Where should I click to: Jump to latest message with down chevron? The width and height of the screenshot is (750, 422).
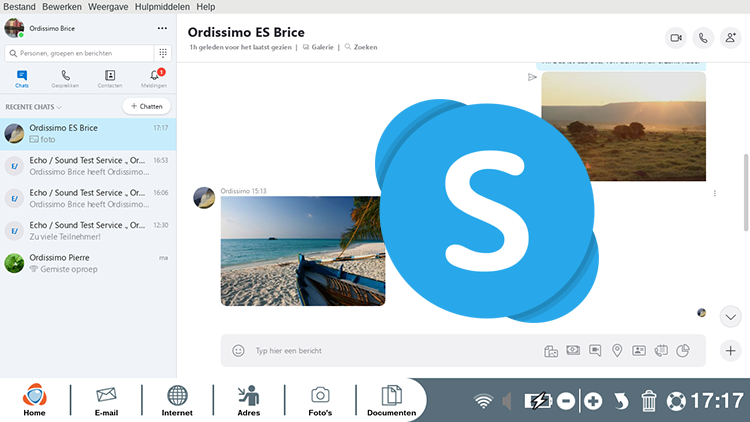pyautogui.click(x=730, y=317)
